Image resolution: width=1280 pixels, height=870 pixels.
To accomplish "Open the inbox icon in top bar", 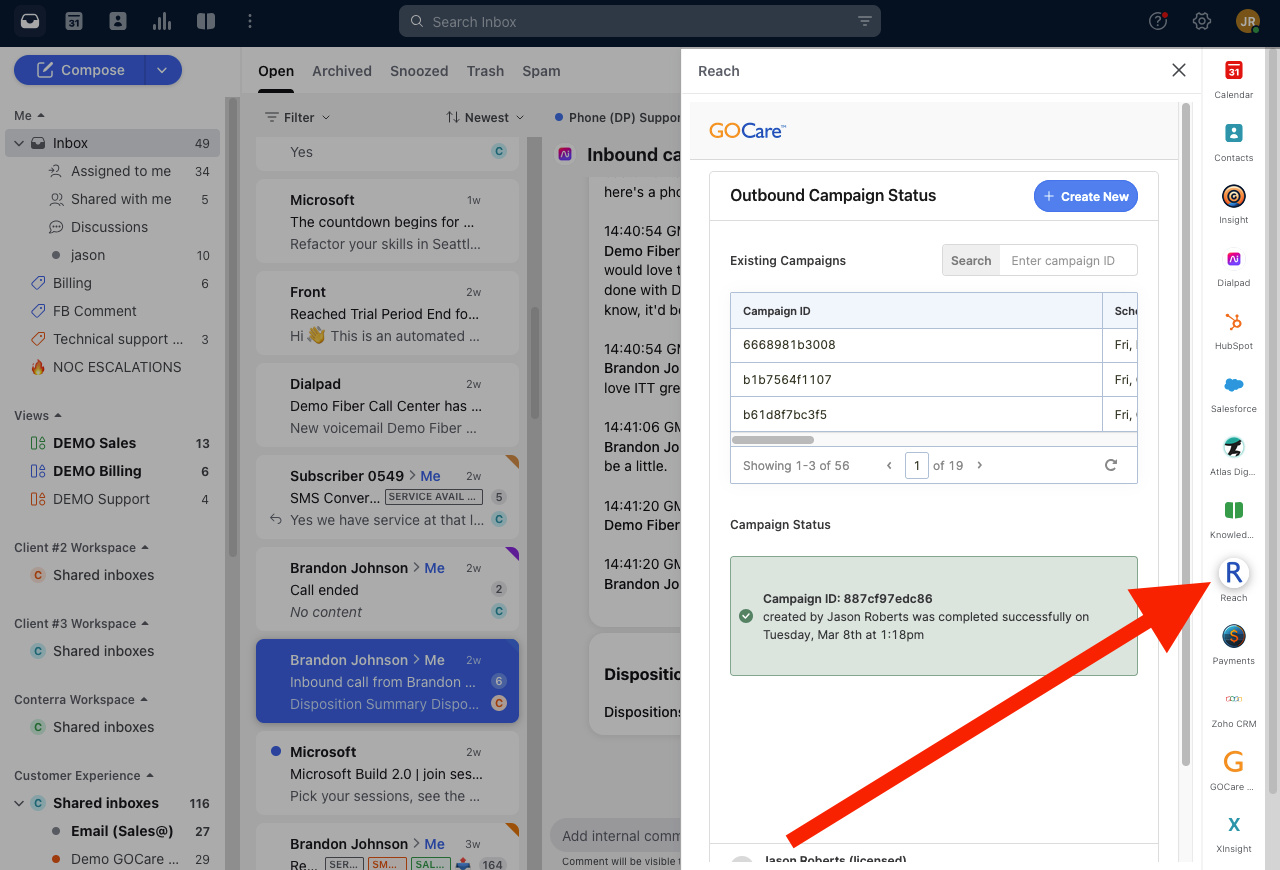I will tap(30, 21).
